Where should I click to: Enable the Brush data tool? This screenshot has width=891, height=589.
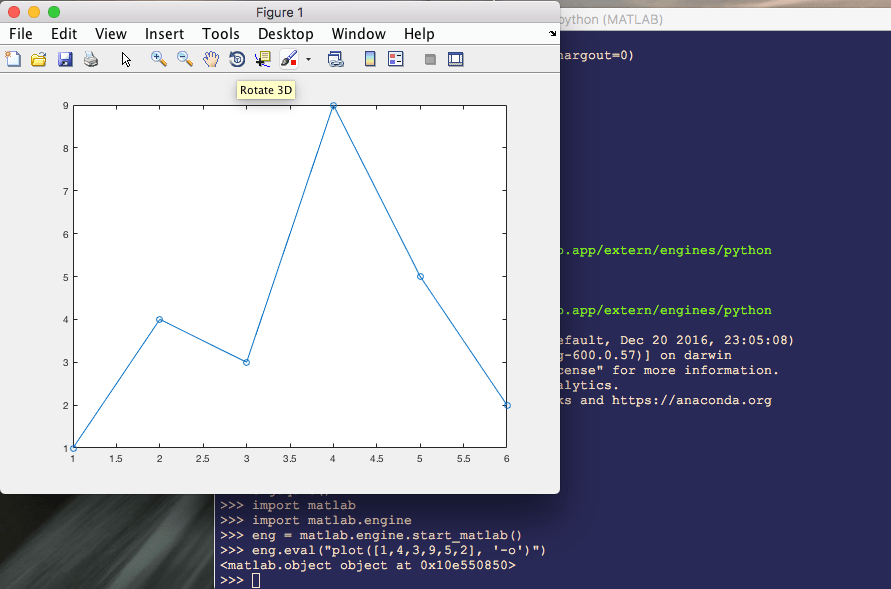coord(289,59)
